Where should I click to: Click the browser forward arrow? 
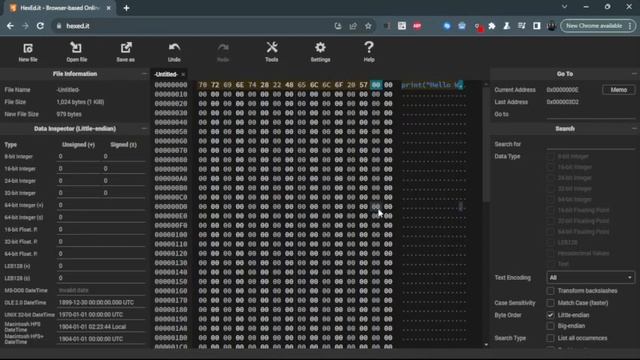click(25, 26)
